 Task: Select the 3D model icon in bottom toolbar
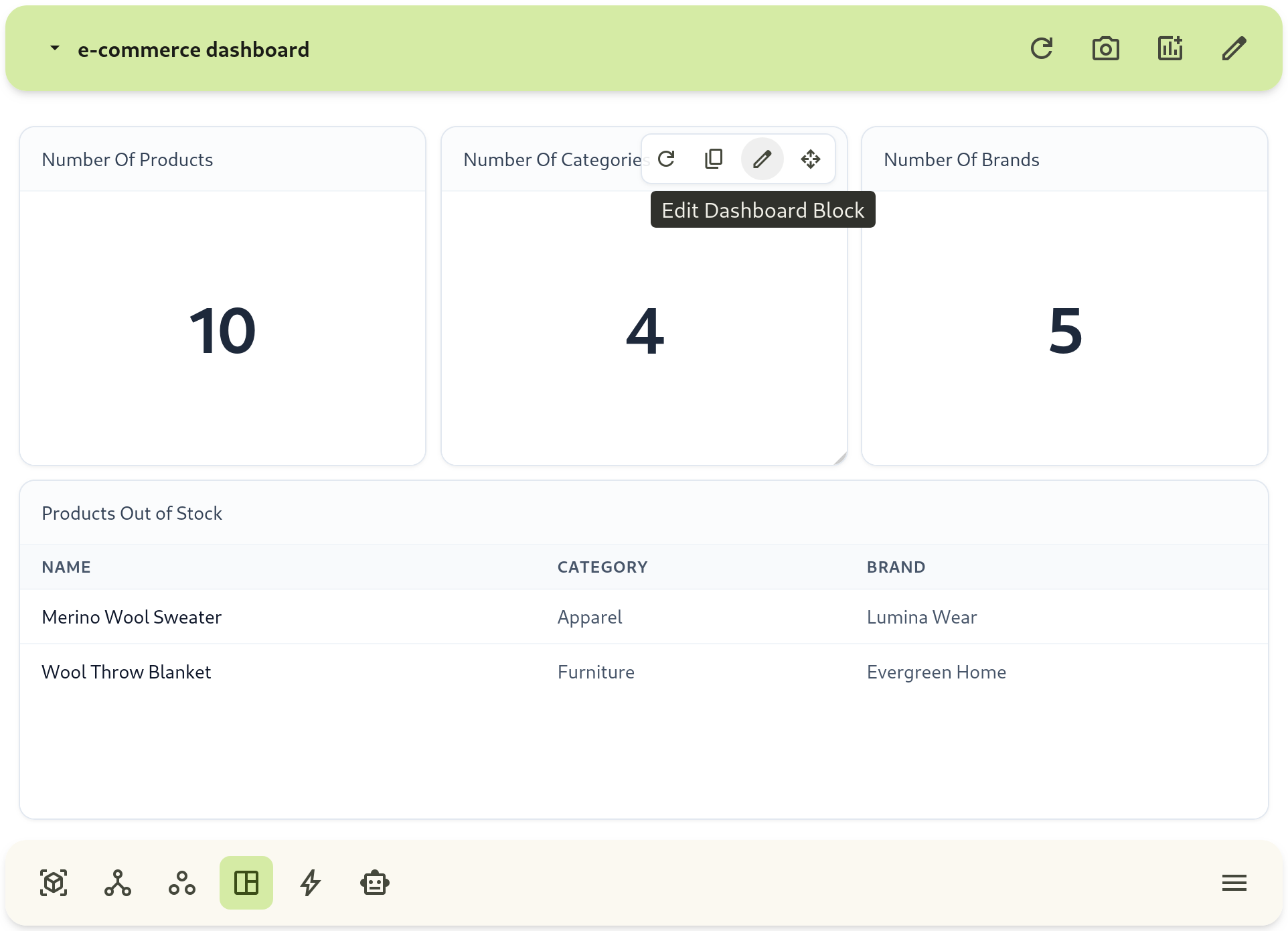point(54,883)
